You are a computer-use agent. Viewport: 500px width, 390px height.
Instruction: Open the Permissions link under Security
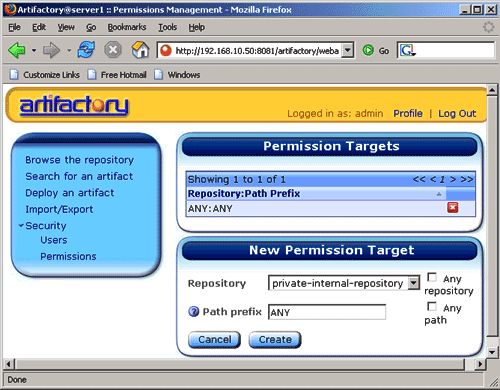coord(68,256)
